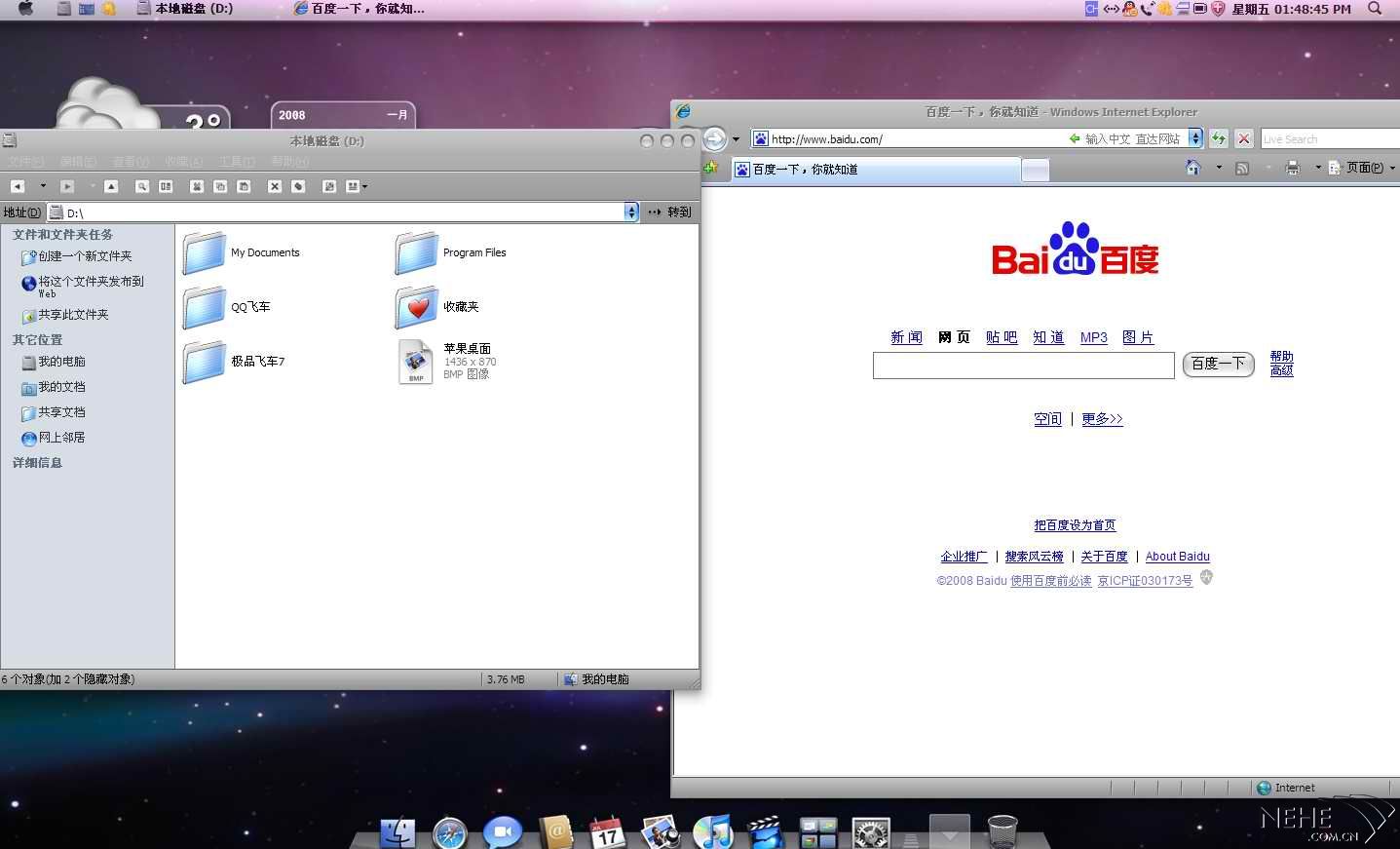This screenshot has height=849, width=1400.
Task: Open Finder icon in the dock
Action: tap(397, 832)
